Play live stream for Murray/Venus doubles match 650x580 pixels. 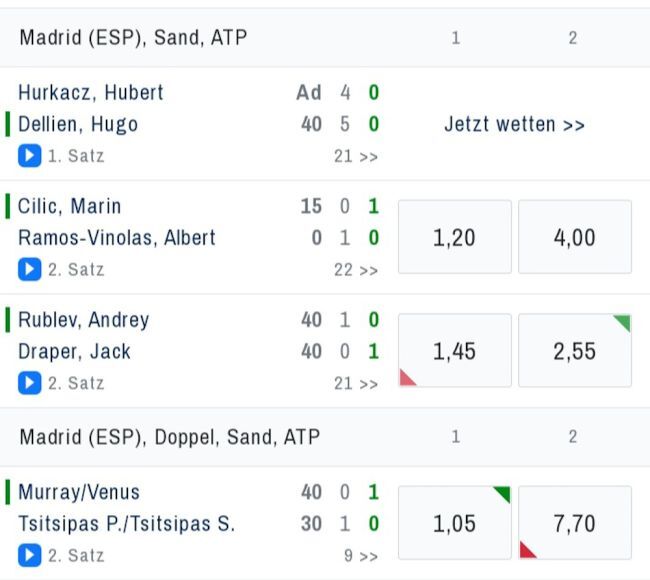[29, 555]
